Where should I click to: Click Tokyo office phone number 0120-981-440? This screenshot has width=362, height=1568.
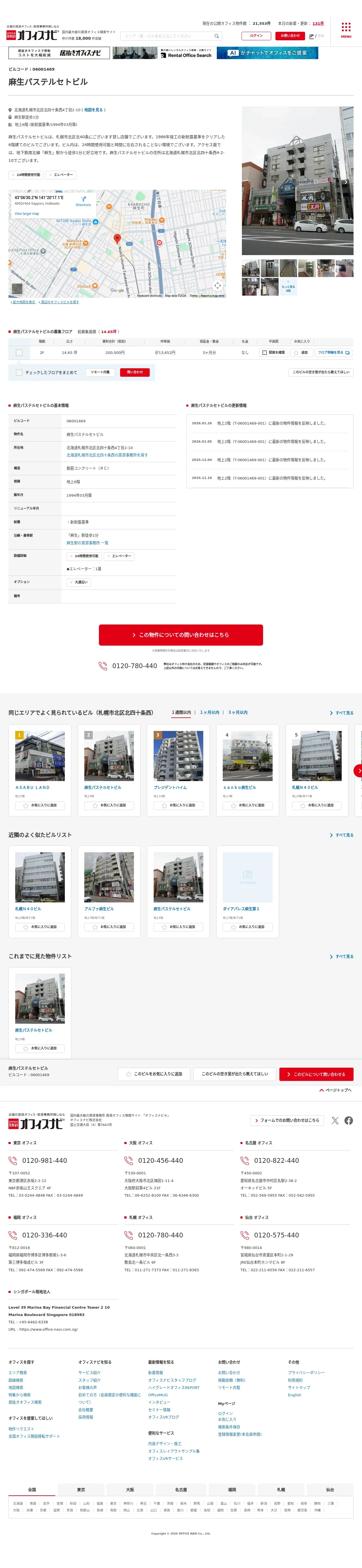(45, 1160)
